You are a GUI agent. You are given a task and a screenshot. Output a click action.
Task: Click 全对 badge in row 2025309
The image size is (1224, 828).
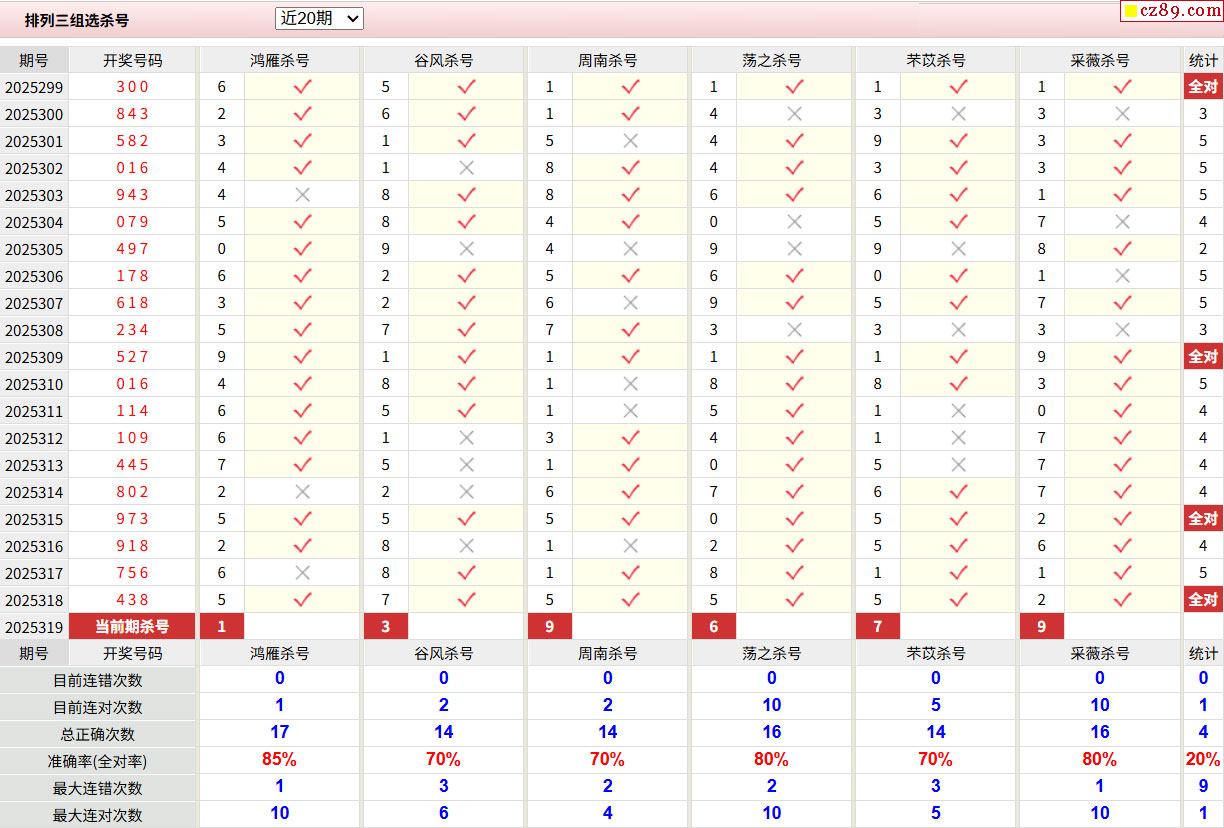1203,357
